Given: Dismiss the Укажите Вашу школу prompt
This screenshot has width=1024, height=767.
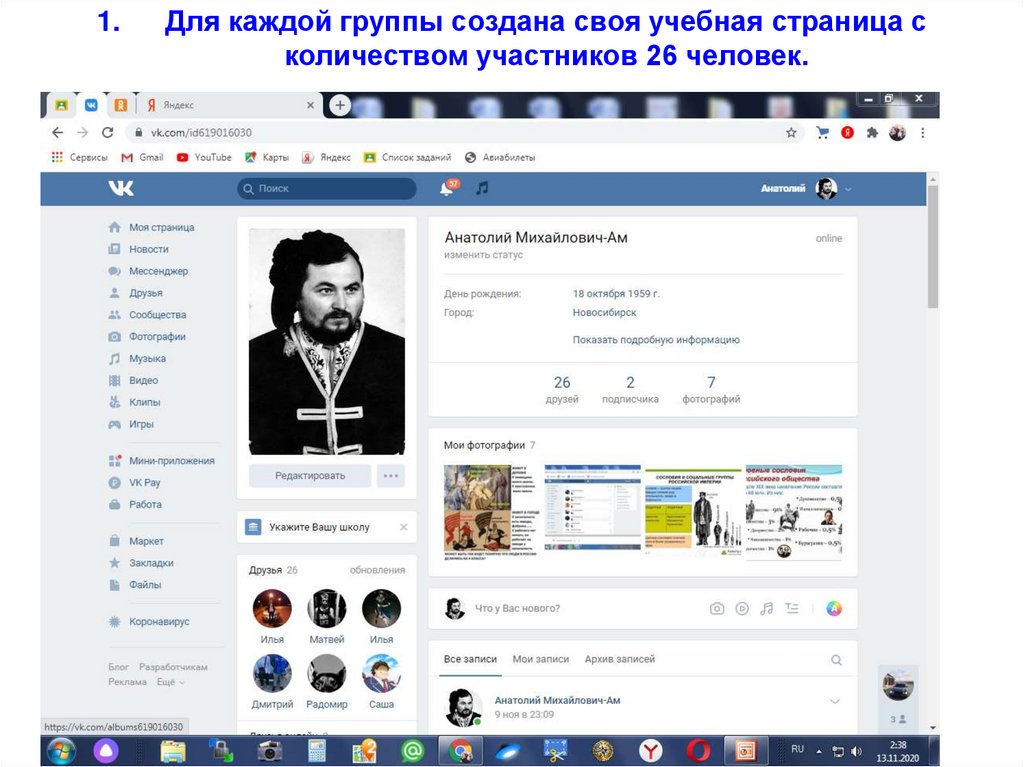Looking at the screenshot, I should coord(403,527).
